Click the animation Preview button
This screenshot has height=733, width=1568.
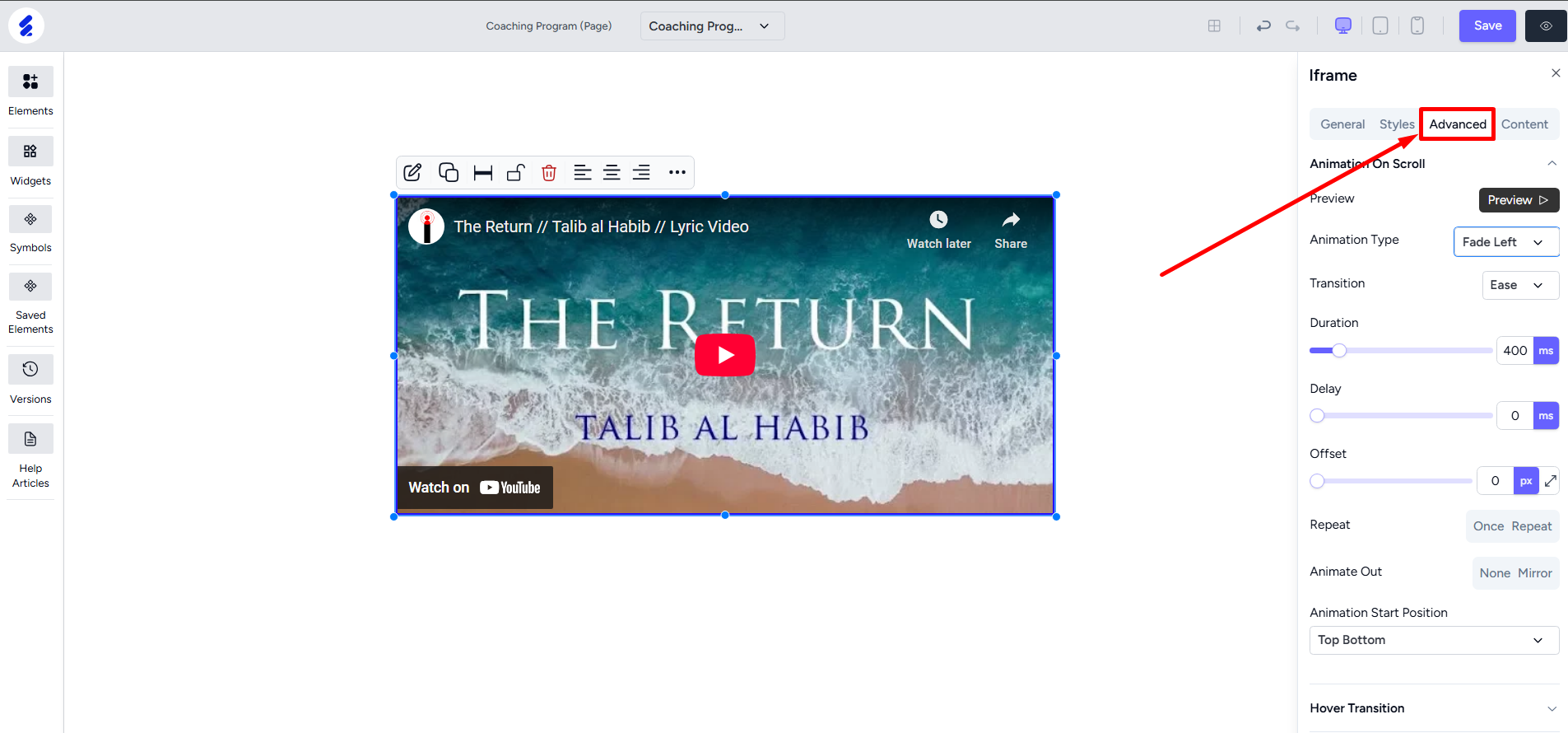tap(1519, 200)
